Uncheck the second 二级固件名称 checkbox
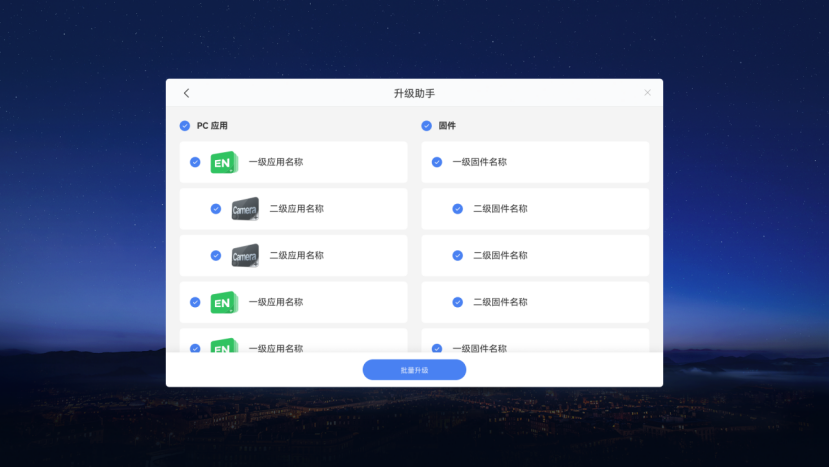 click(x=458, y=255)
